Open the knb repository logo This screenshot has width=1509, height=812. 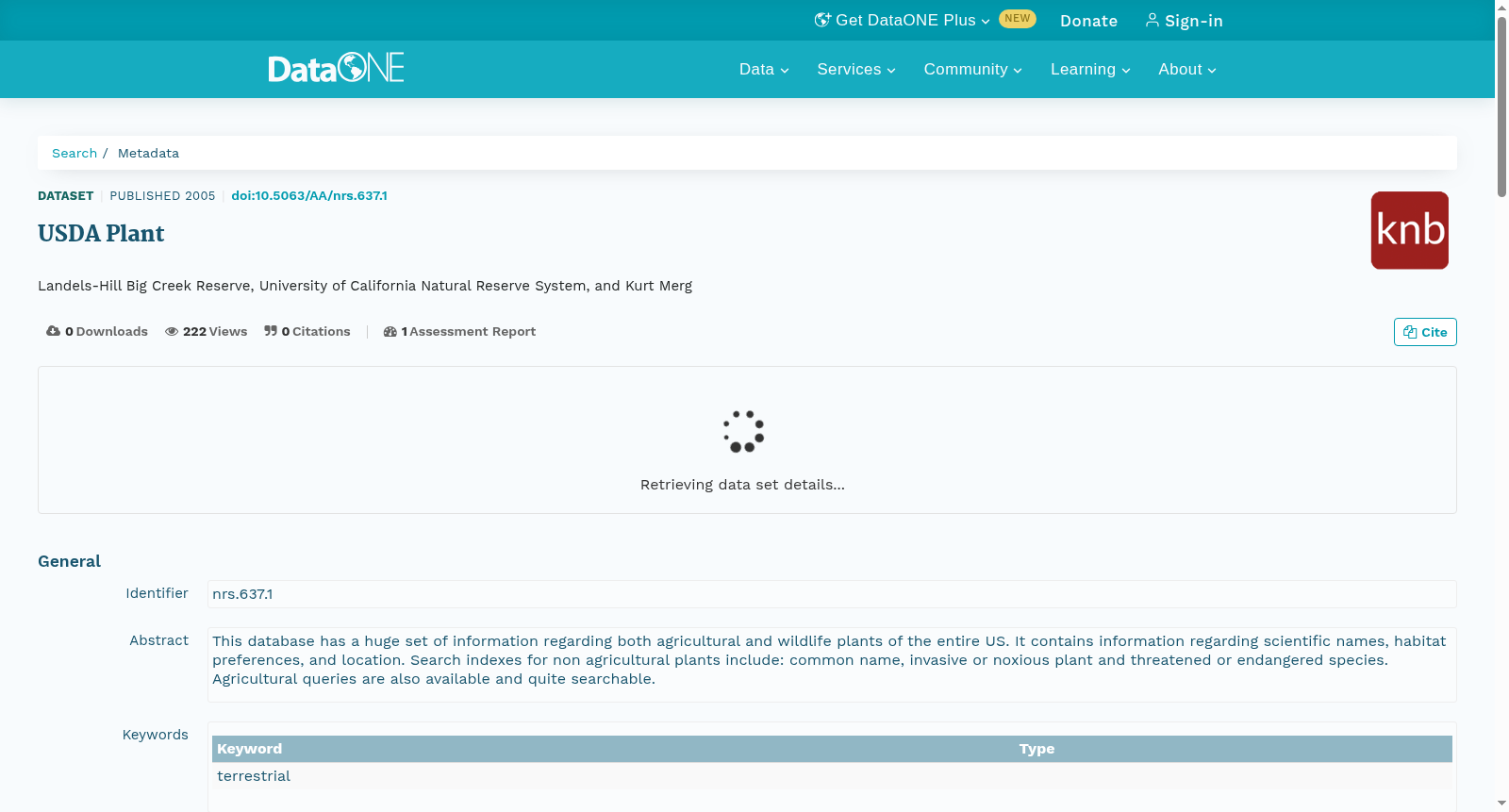[x=1409, y=230]
